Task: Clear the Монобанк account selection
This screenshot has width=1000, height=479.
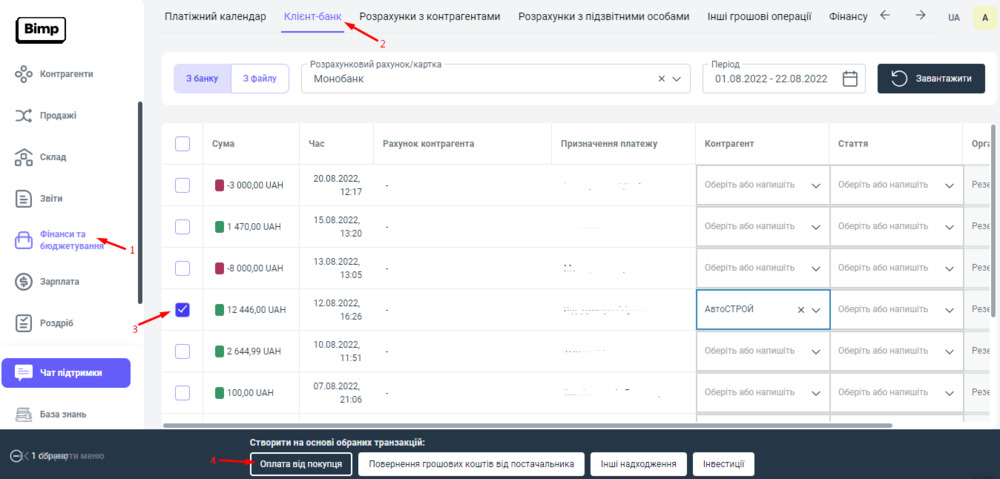Action: tap(661, 79)
